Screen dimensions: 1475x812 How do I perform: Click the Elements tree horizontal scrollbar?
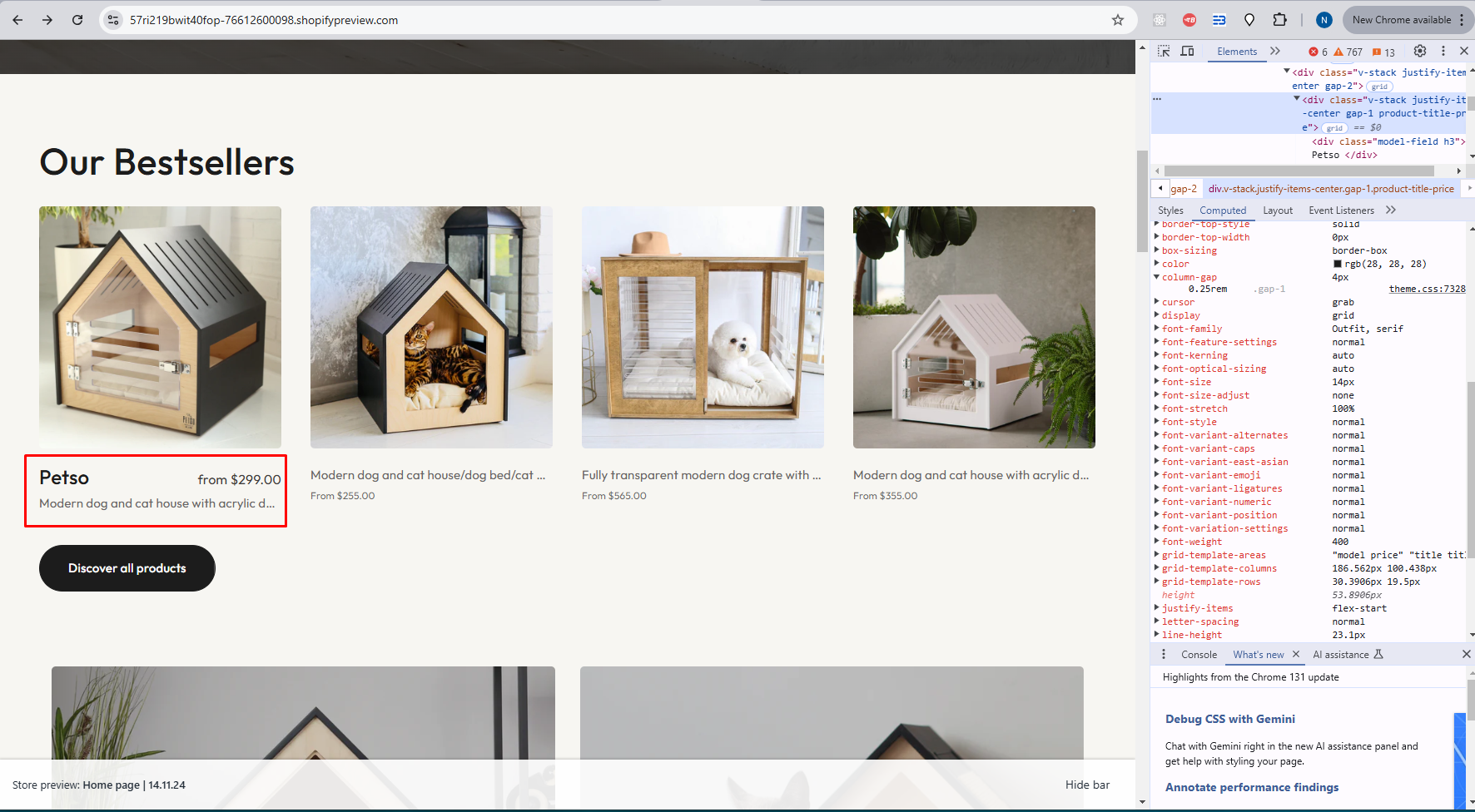tap(1299, 171)
